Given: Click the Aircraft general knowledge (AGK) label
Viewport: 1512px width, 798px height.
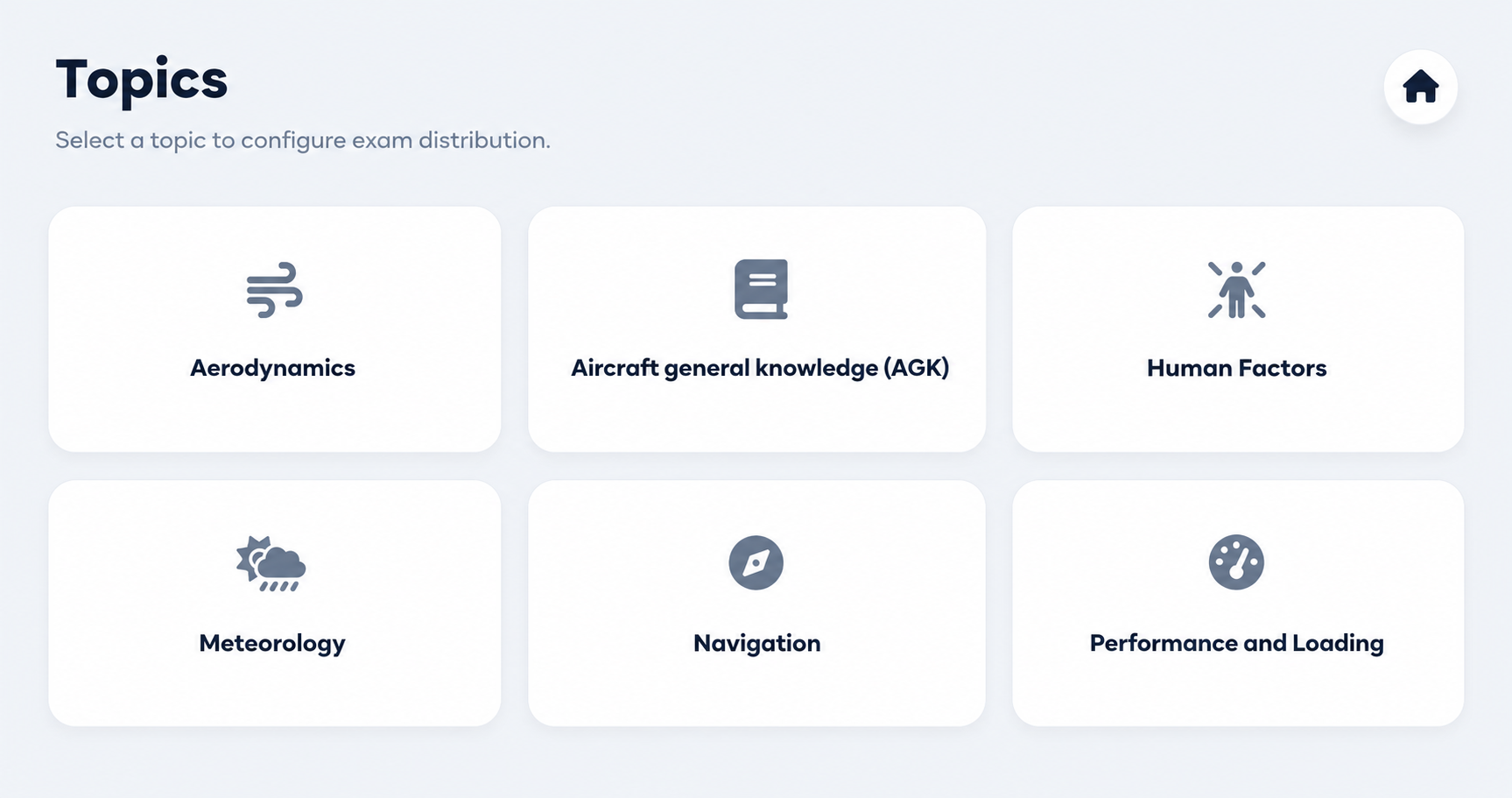Looking at the screenshot, I should (x=760, y=368).
